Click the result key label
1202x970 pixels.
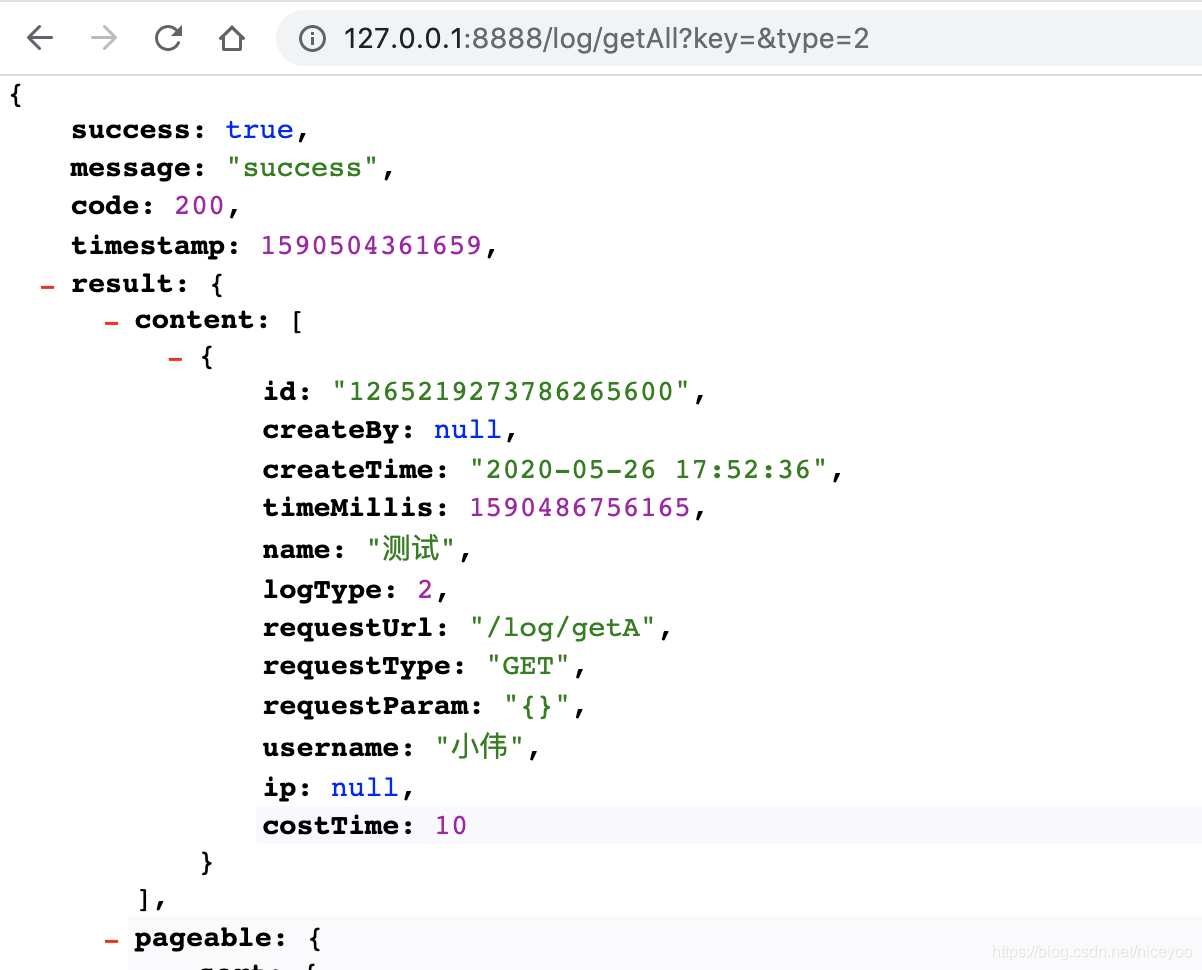click(x=130, y=284)
